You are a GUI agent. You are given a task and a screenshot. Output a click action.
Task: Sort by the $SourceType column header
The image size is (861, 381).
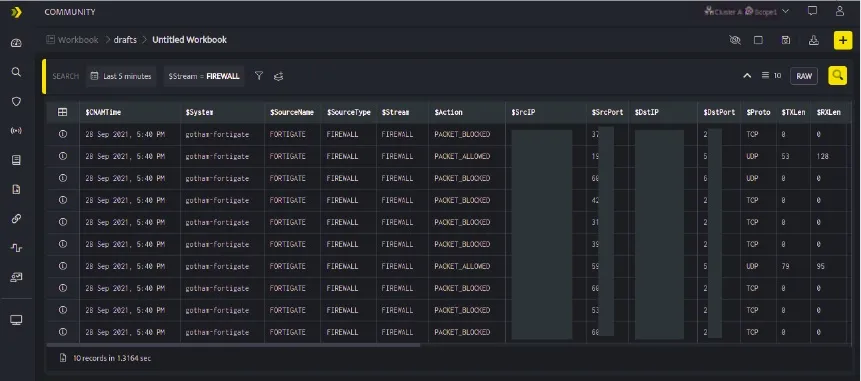click(349, 112)
